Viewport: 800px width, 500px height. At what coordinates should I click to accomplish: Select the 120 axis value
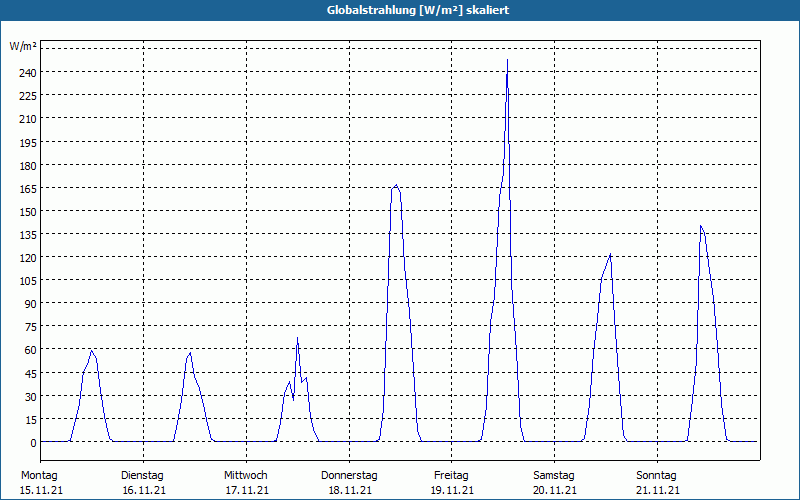[28, 258]
